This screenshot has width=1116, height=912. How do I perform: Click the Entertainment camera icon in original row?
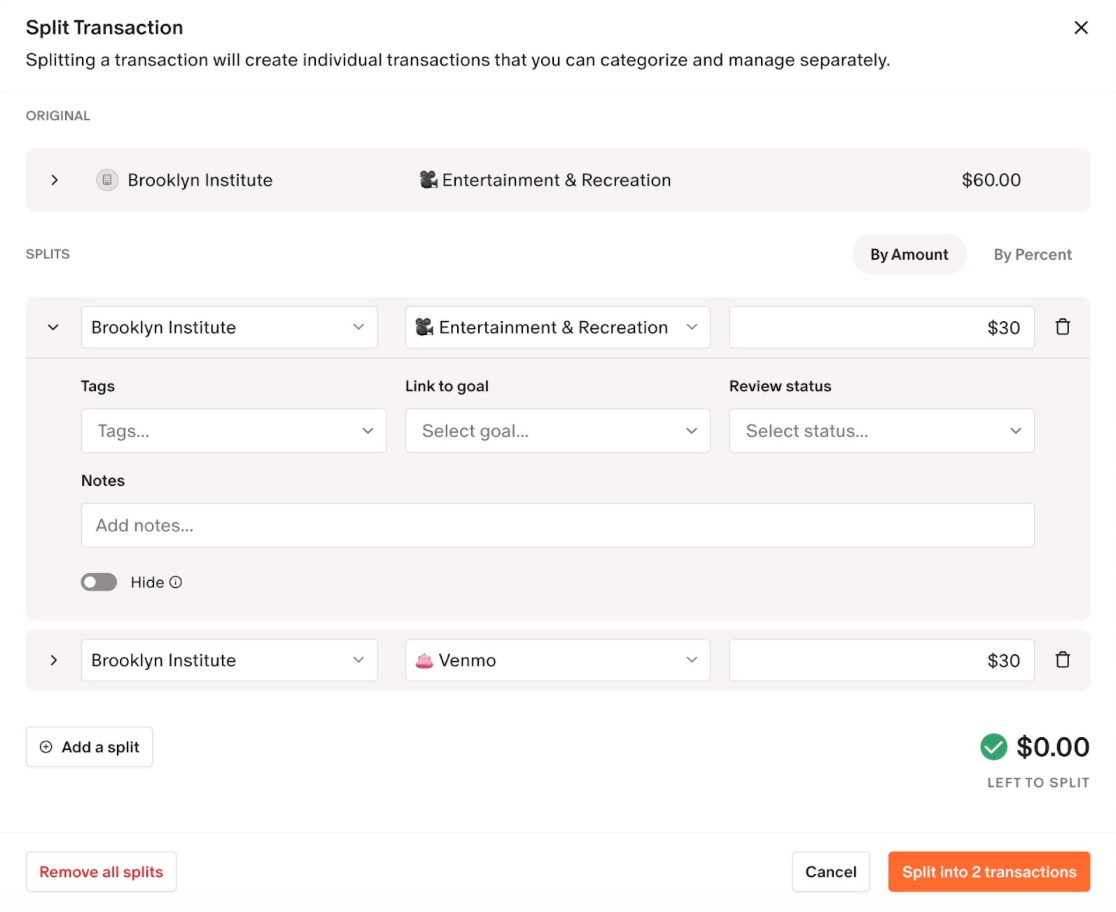coord(428,180)
